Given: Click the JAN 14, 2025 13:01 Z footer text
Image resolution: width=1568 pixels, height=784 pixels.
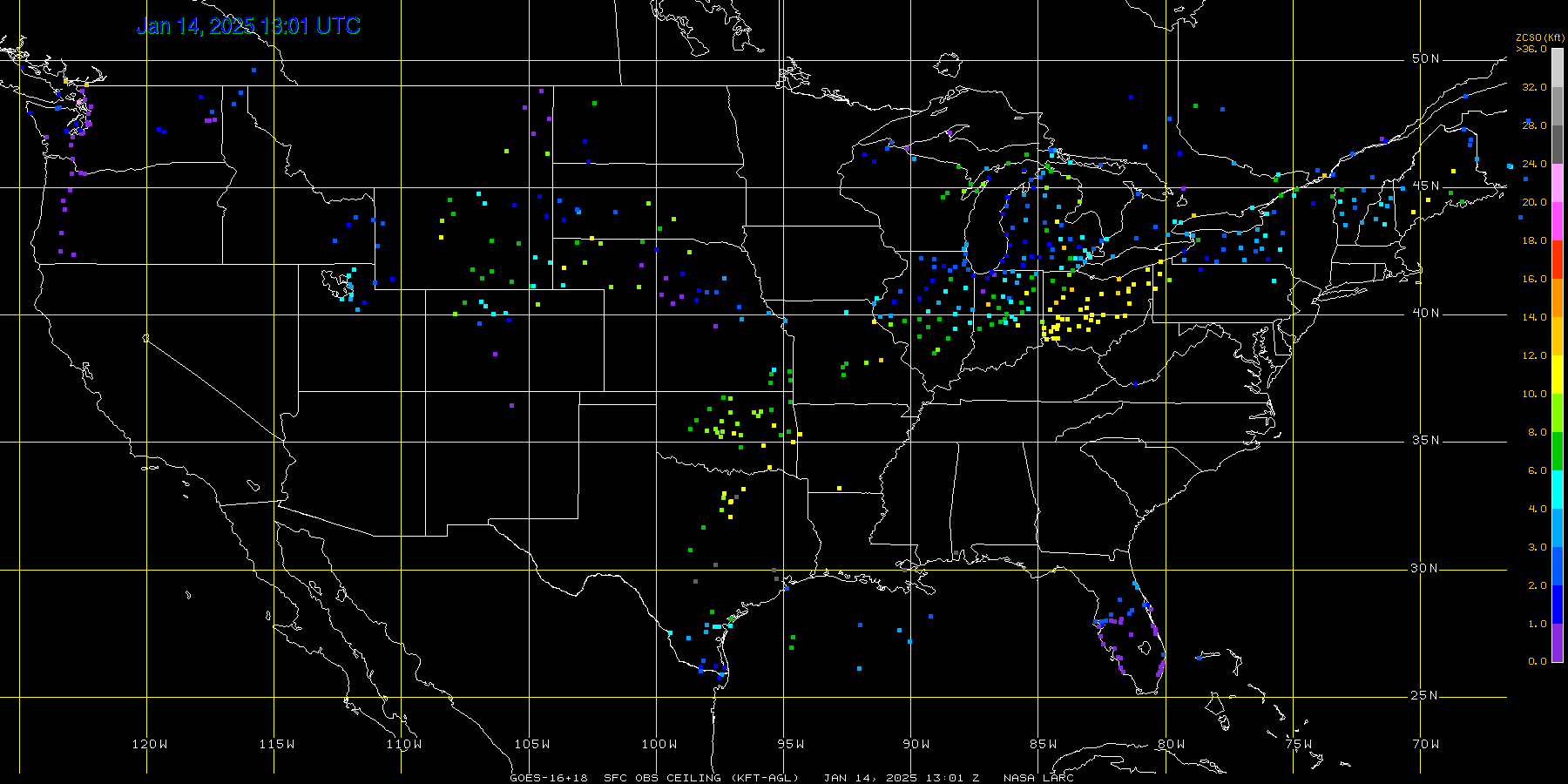Looking at the screenshot, I should [x=902, y=778].
